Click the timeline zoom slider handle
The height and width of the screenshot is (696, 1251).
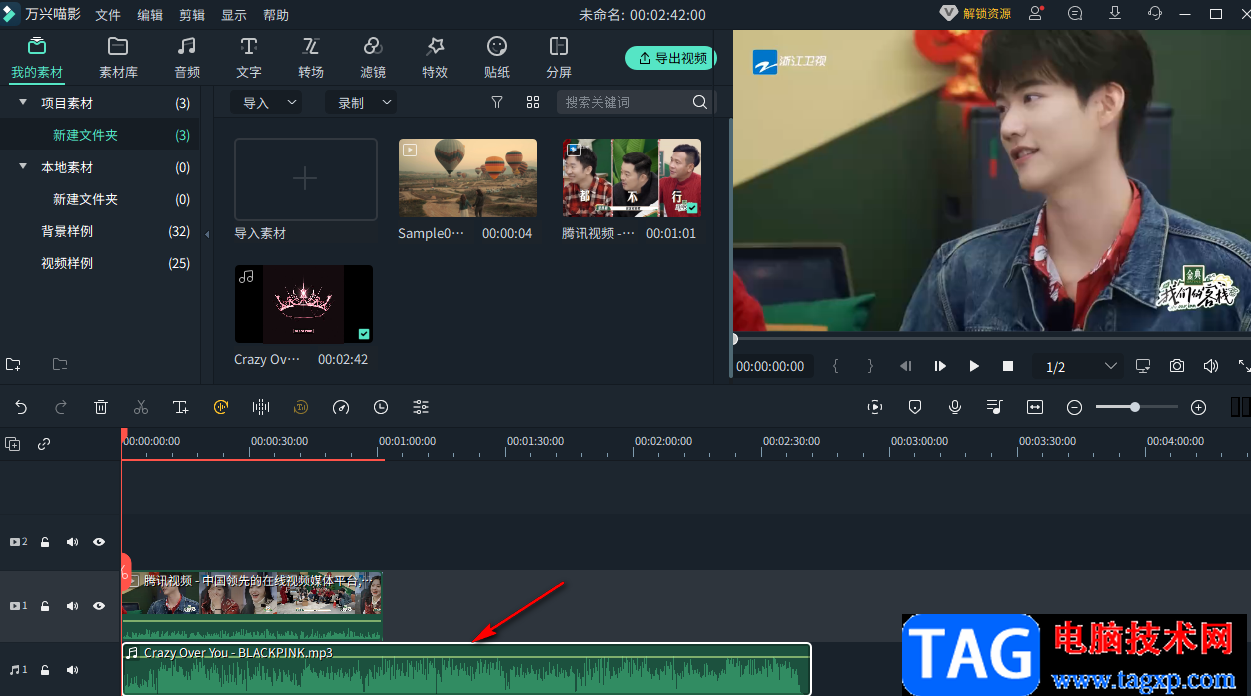tap(1135, 407)
